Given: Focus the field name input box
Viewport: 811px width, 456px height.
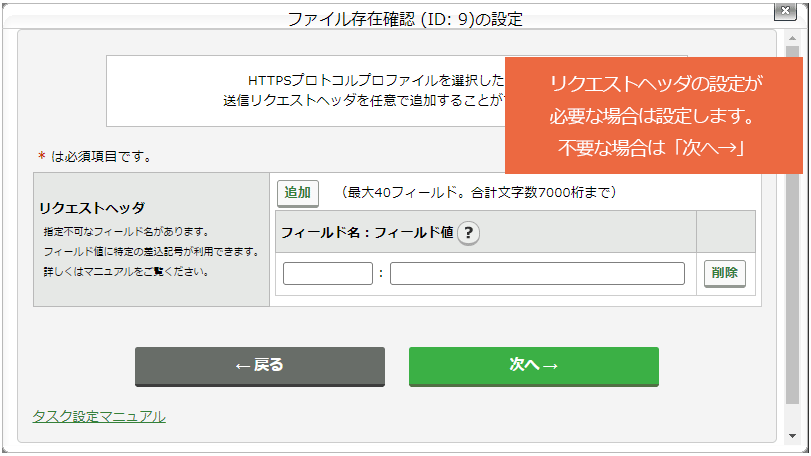Looking at the screenshot, I should (327, 273).
